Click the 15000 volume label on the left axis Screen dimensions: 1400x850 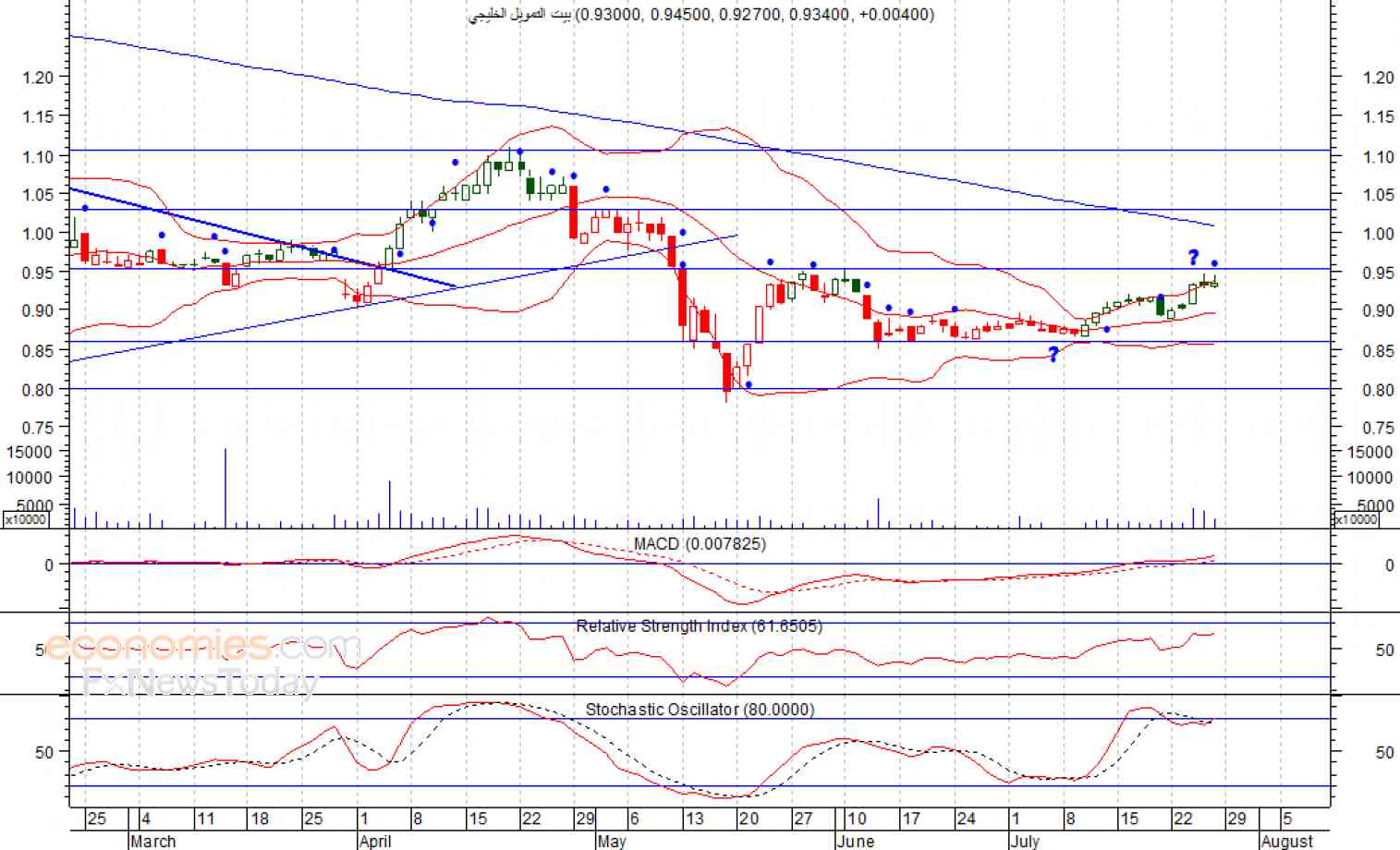coord(29,452)
